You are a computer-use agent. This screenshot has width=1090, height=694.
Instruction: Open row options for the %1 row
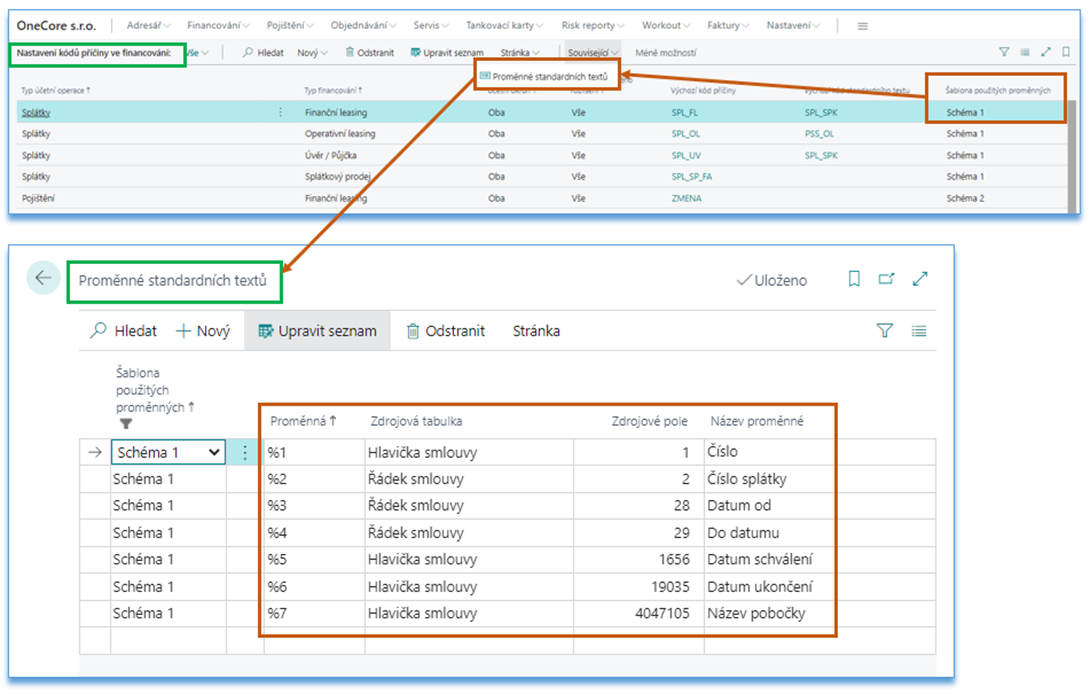pos(246,452)
